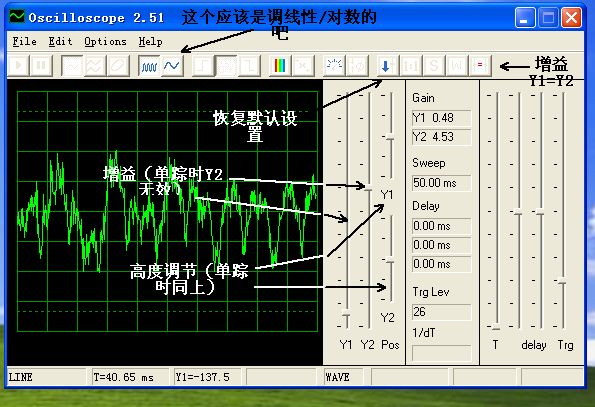Screen dimensions: 595x407
Task: Reset defaults with blue down-arrow icon
Action: pyautogui.click(x=387, y=66)
